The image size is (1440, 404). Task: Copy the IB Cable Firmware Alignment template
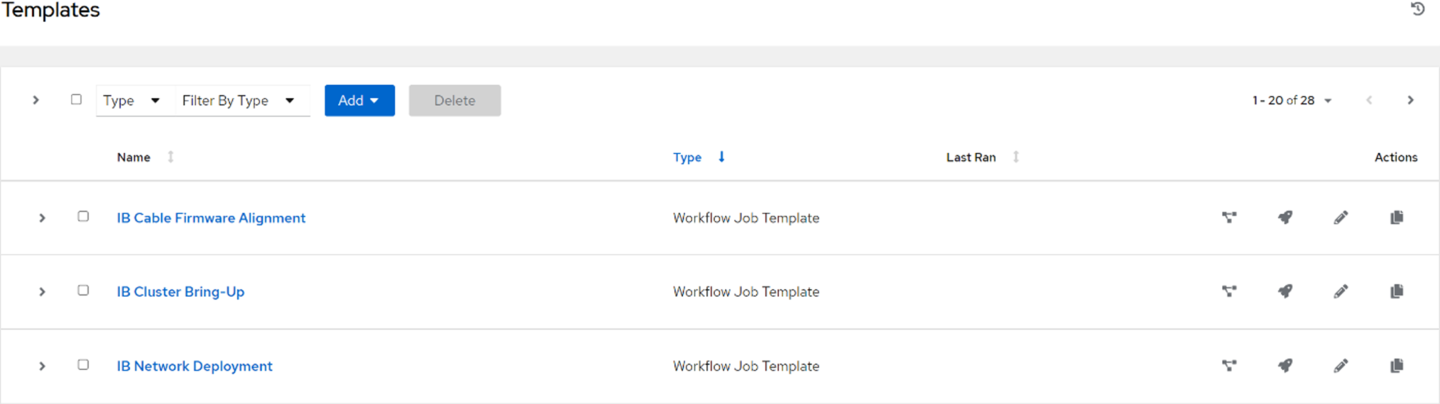tap(1397, 218)
